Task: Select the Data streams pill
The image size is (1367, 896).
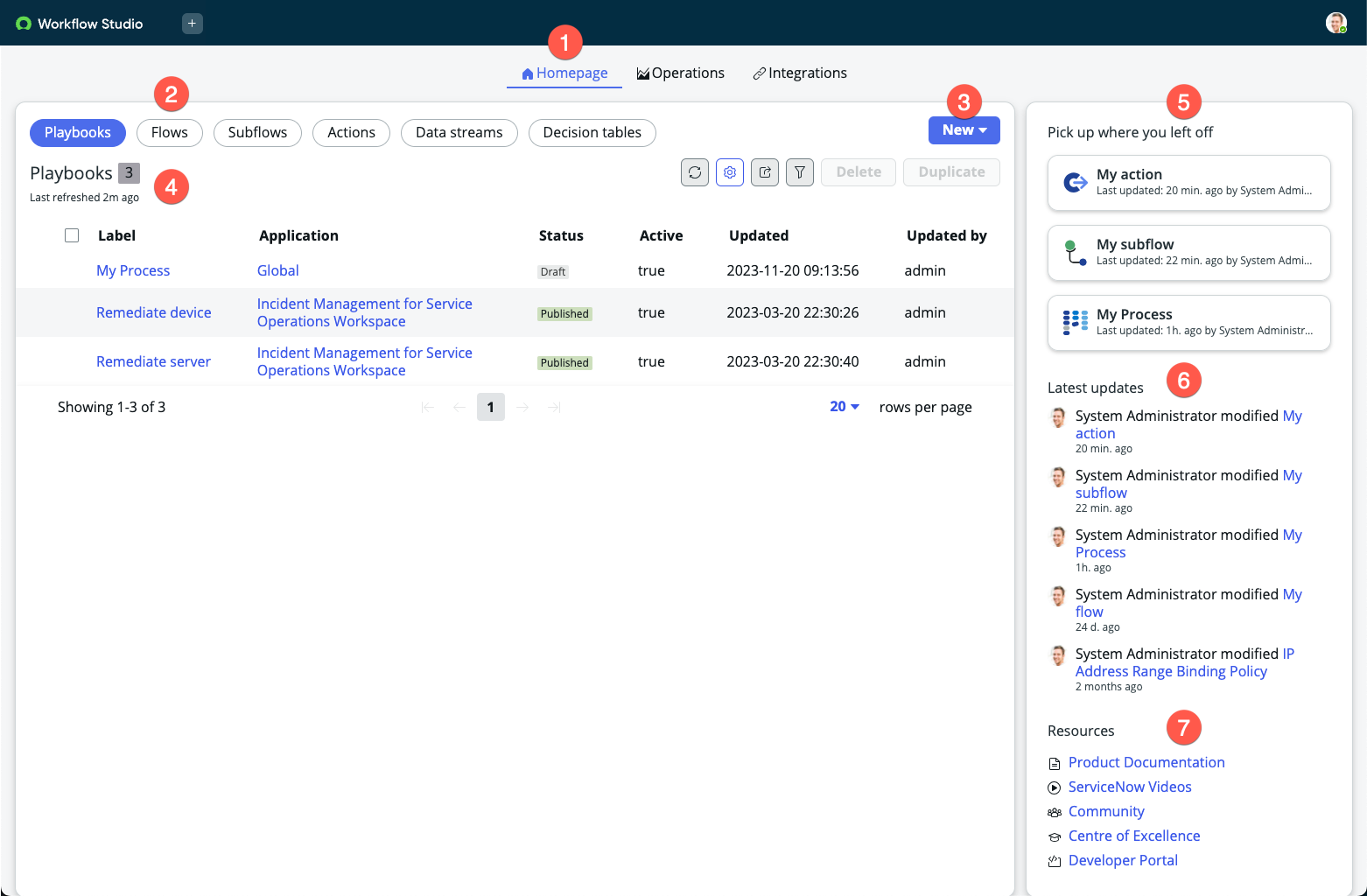Action: (459, 133)
